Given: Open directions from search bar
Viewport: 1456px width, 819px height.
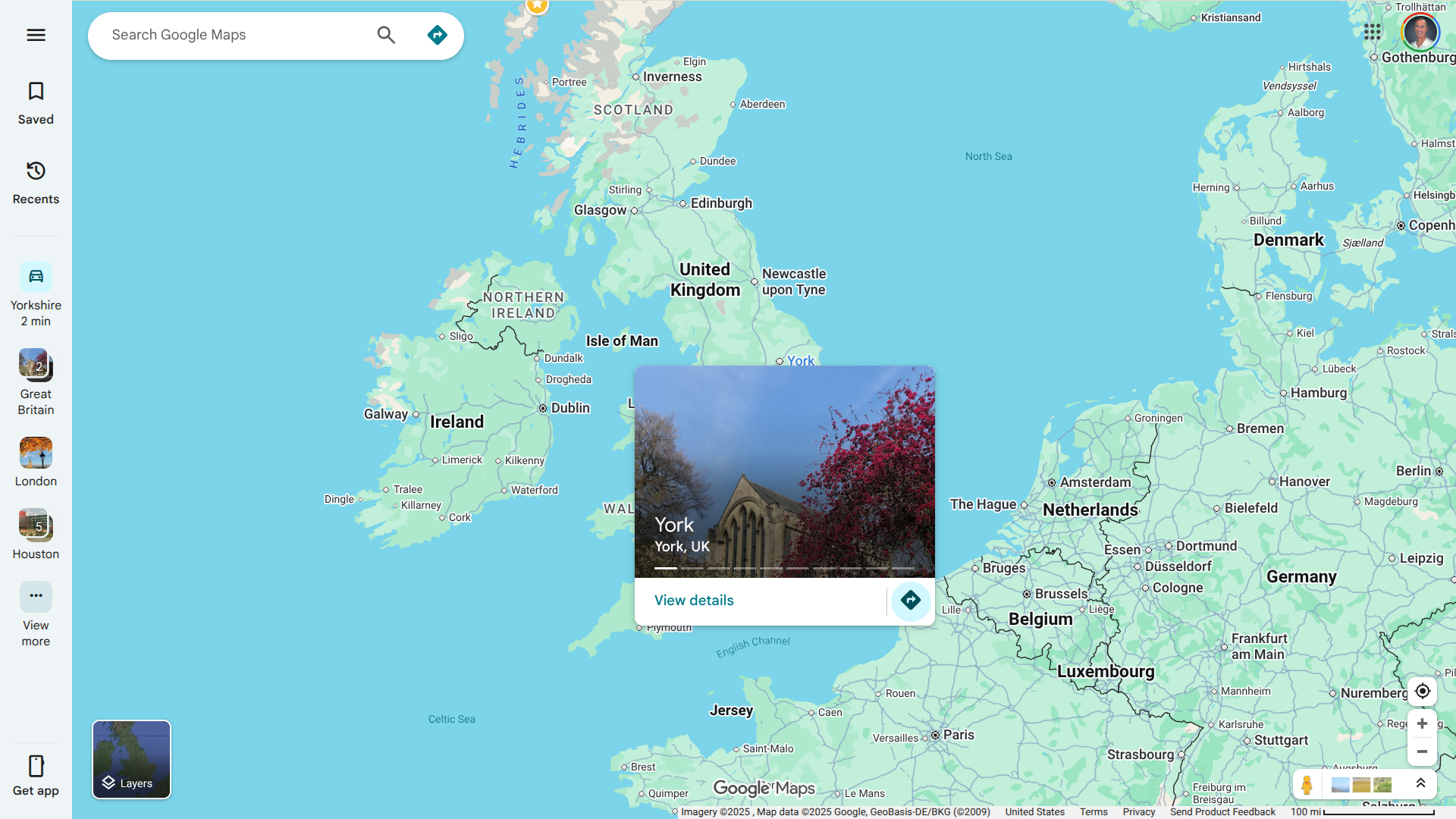Looking at the screenshot, I should pos(437,35).
